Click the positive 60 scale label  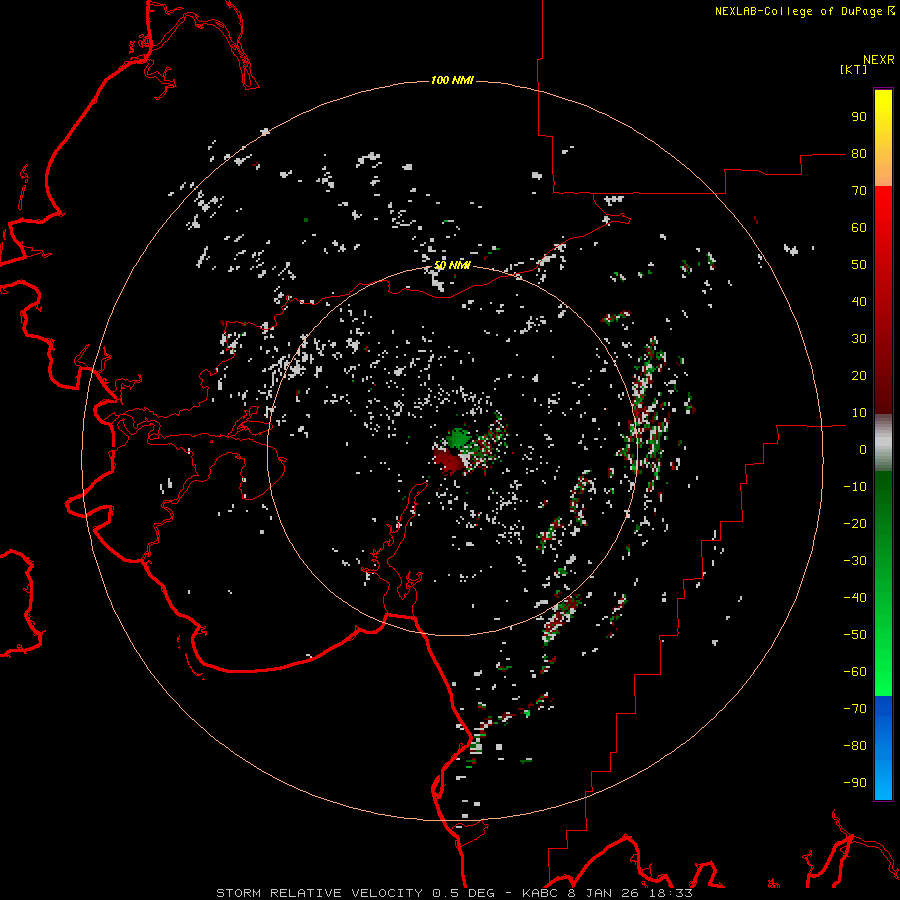click(859, 228)
